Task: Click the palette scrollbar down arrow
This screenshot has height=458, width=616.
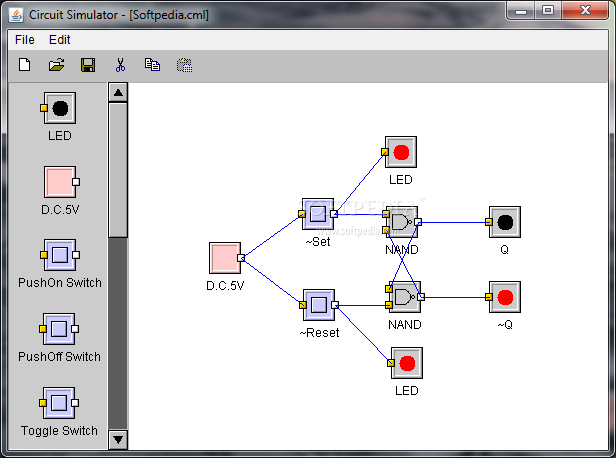Action: click(x=118, y=440)
